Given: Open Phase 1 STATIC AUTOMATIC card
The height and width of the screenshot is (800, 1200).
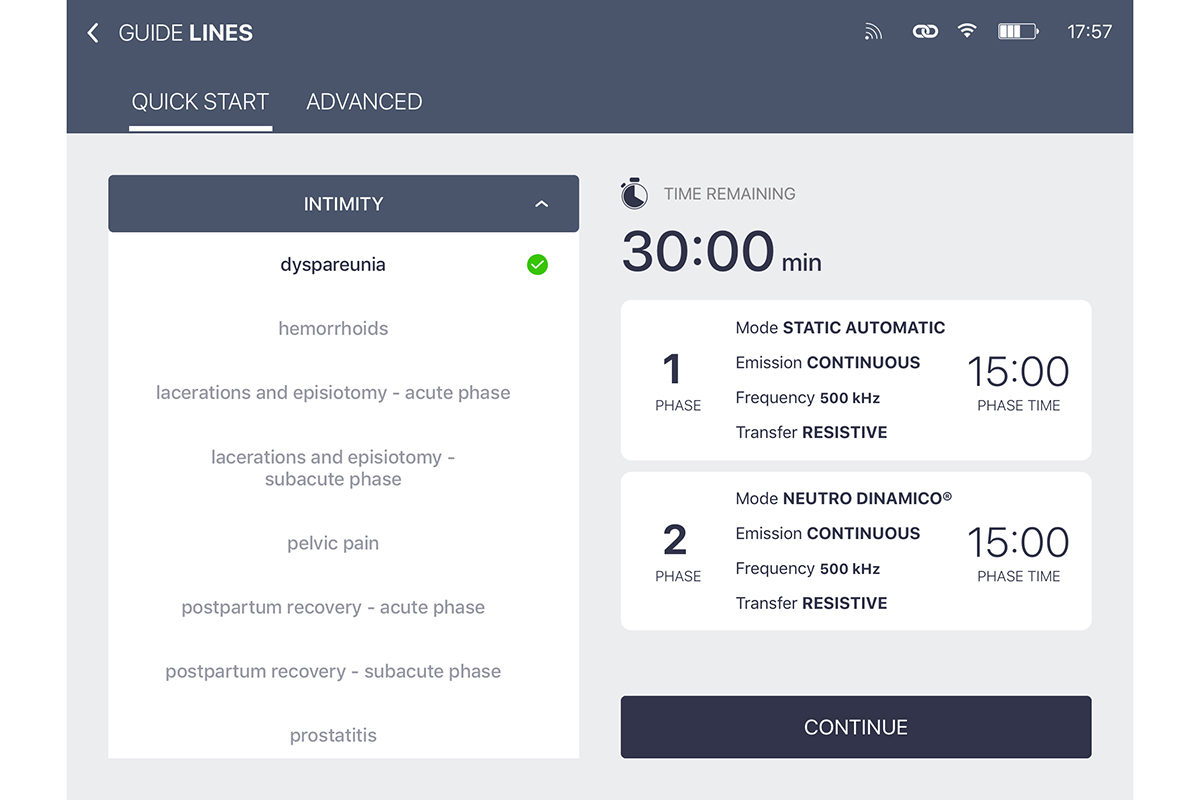Looking at the screenshot, I should pos(856,380).
